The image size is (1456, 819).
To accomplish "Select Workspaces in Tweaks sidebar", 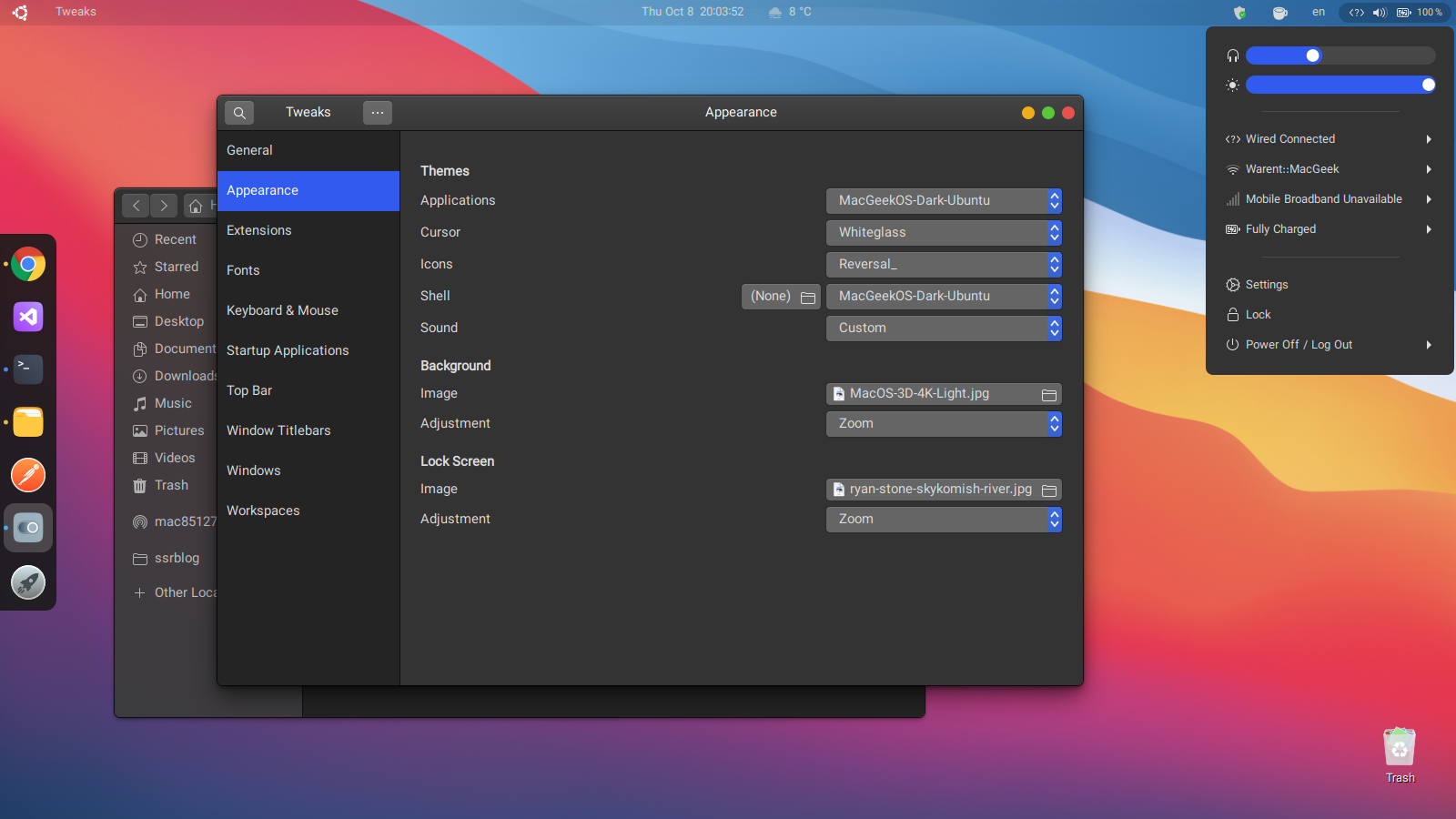I will coord(308,511).
